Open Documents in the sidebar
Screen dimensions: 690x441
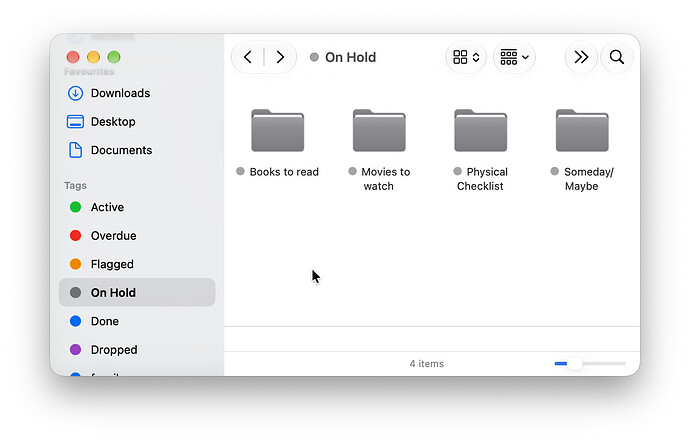(x=137, y=151)
